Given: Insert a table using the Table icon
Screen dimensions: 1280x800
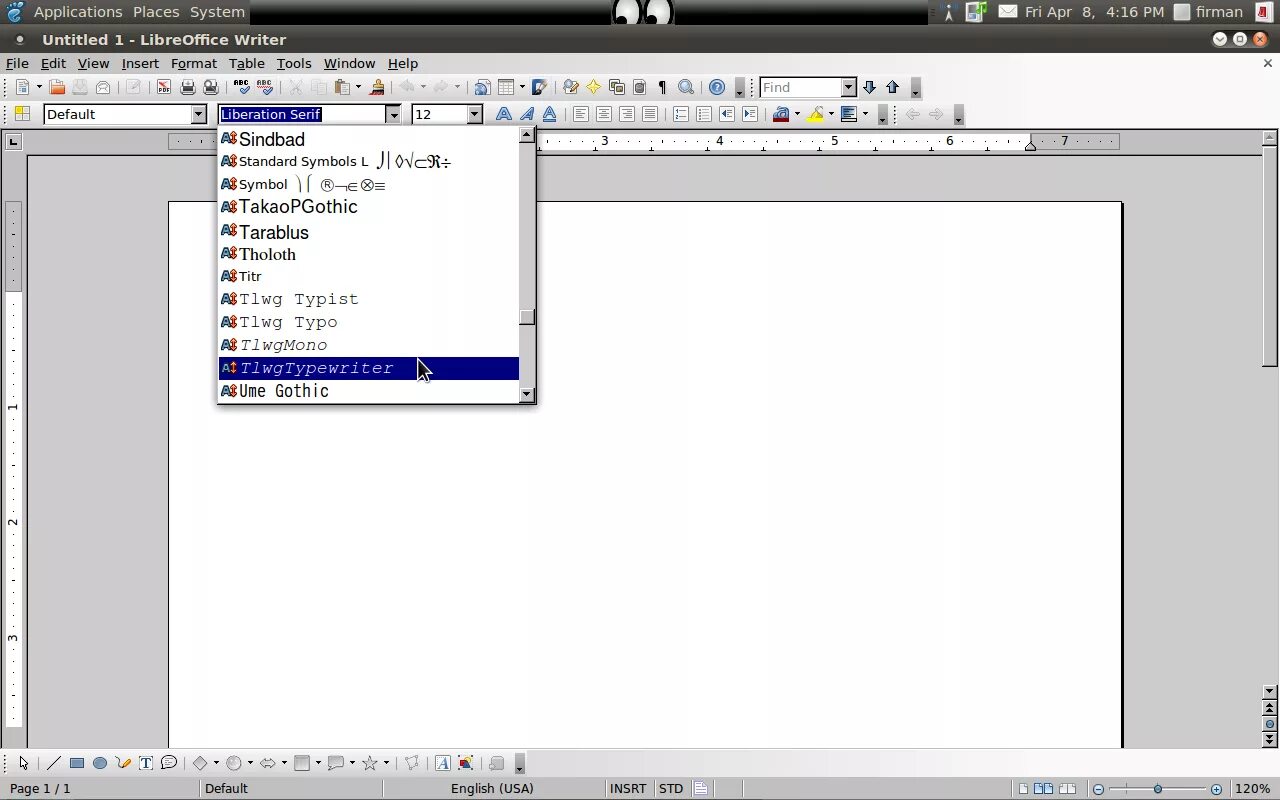Looking at the screenshot, I should (506, 87).
